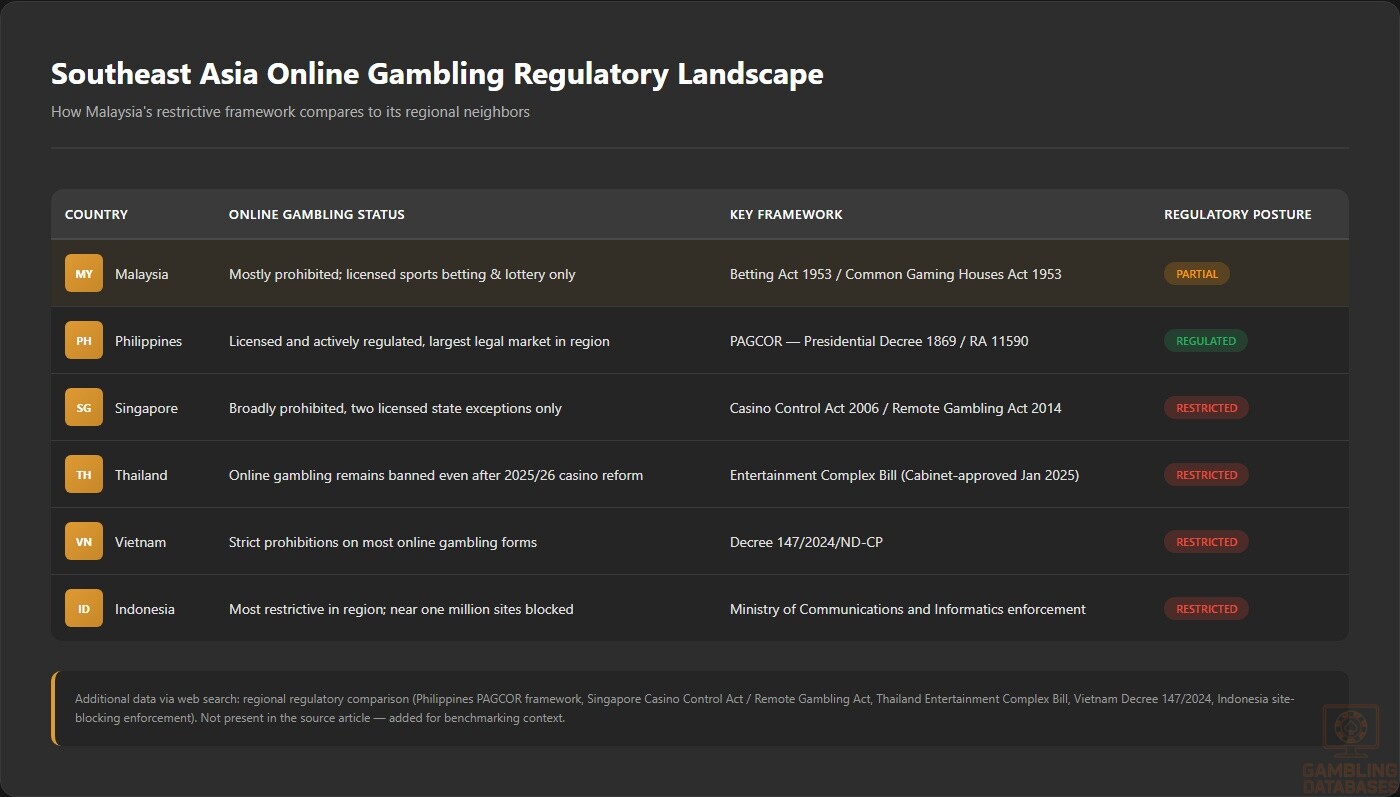Select the Thailand Entertainment Complex Bill cell
Image resolution: width=1400 pixels, height=797 pixels.
coord(904,475)
